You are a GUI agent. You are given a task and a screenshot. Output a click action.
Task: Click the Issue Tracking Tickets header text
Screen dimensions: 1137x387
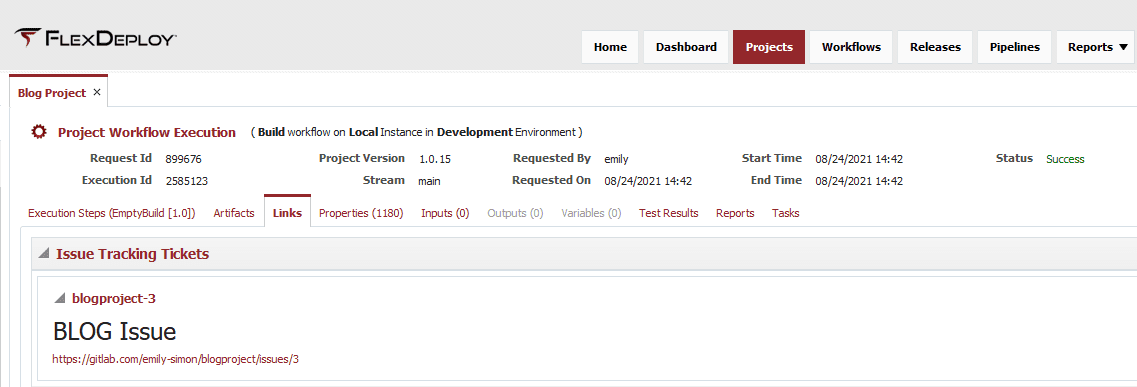133,254
